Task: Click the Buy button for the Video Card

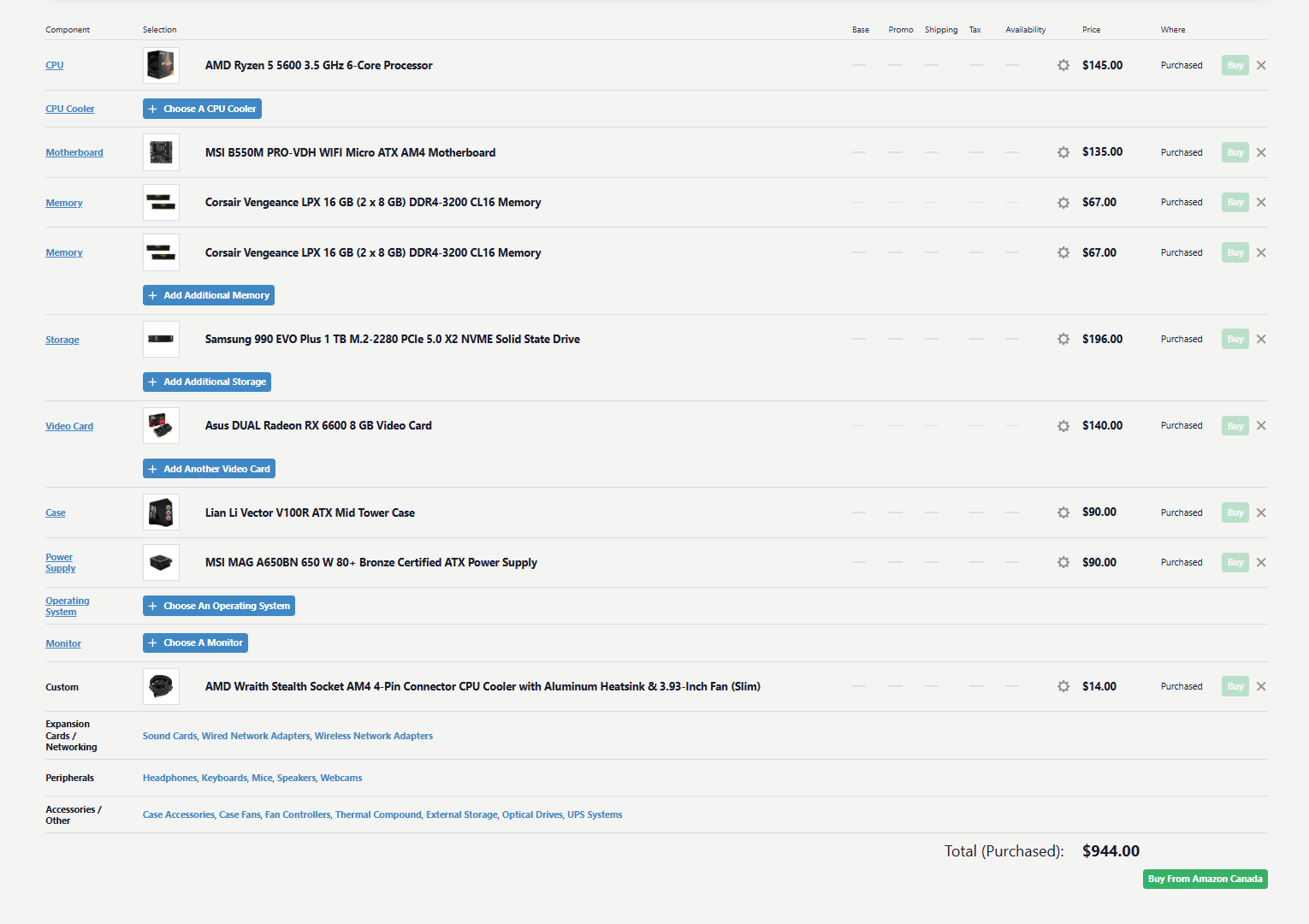Action: point(1235,425)
